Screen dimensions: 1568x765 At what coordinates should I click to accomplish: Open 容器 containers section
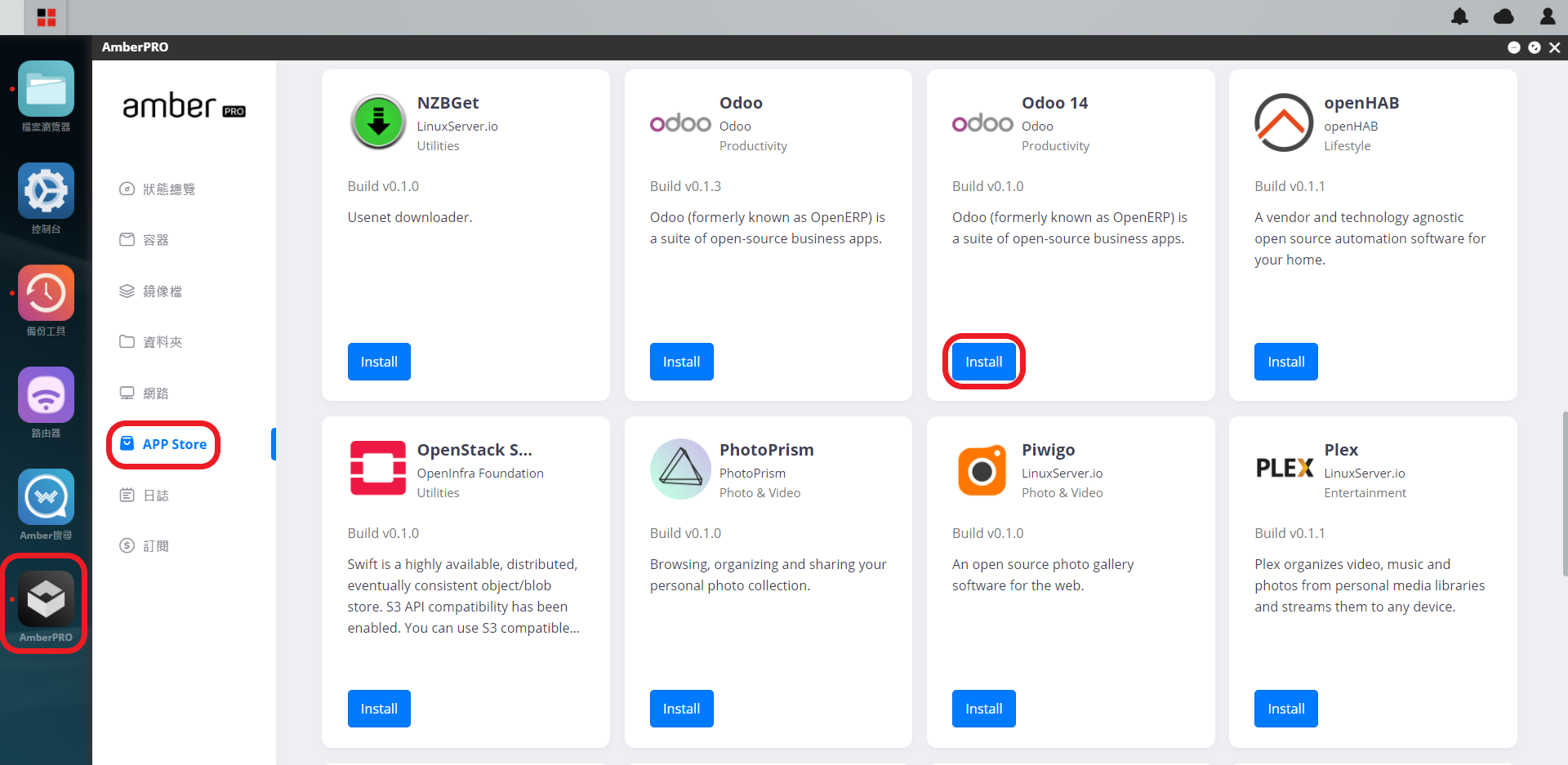[x=145, y=239]
